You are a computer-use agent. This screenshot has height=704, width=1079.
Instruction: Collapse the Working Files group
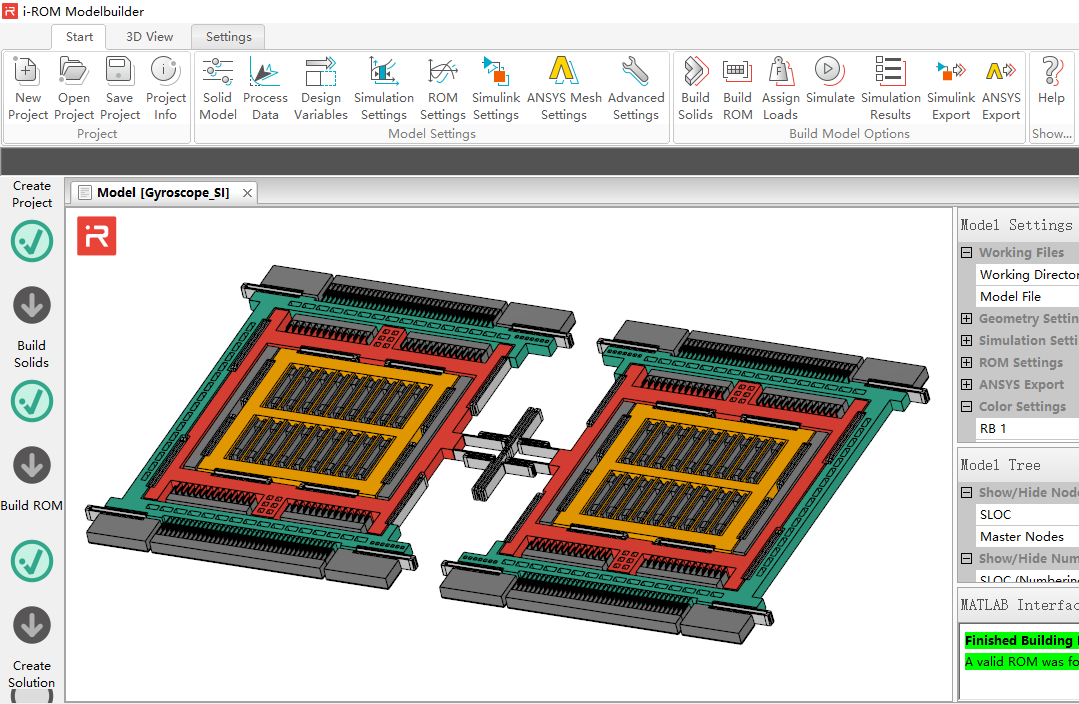[966, 253]
